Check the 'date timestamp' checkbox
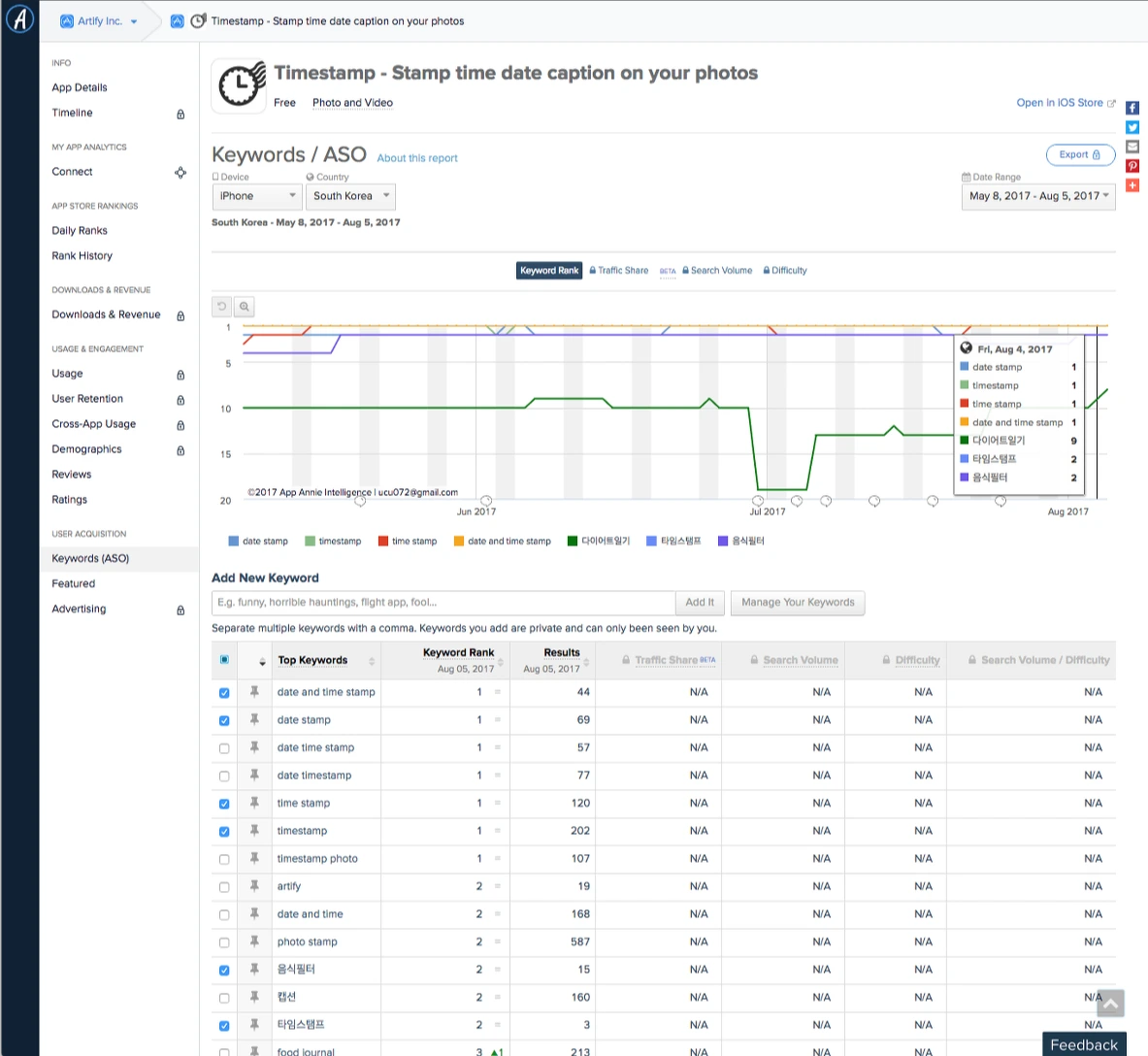This screenshot has height=1056, width=1148. (224, 776)
